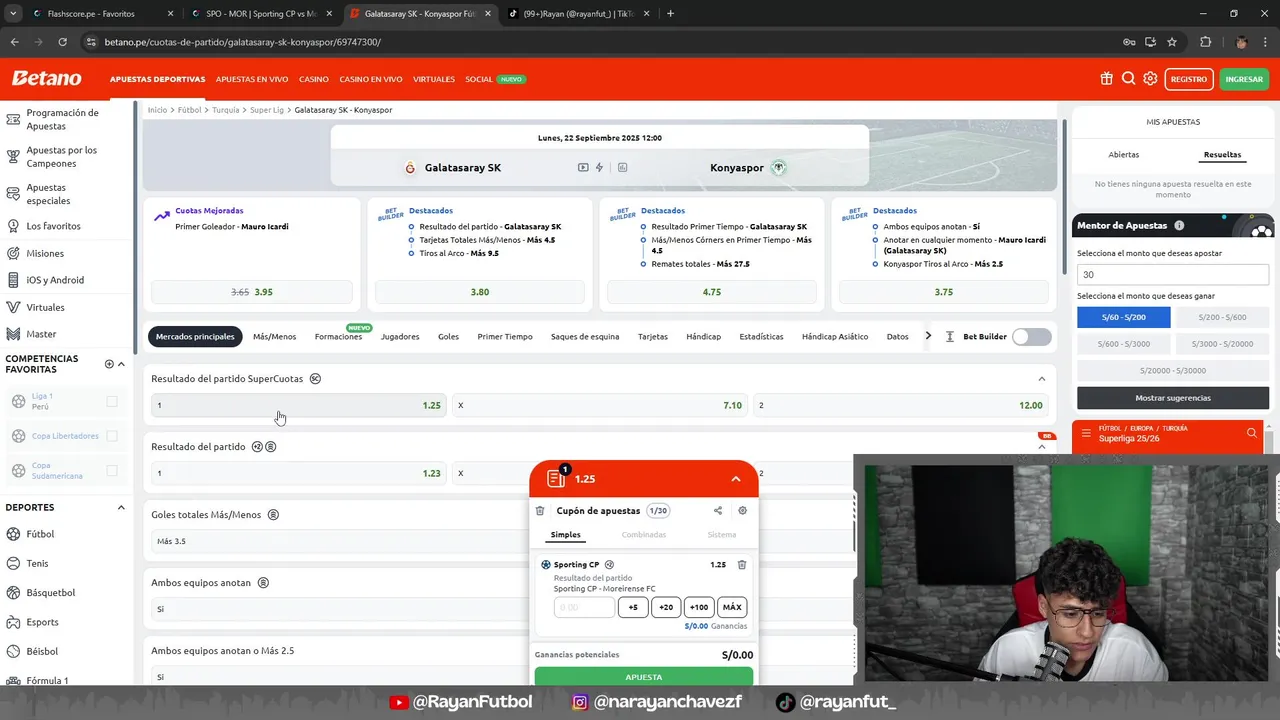Toggle the Bet Builder switch
The image size is (1280, 720).
point(1032,337)
